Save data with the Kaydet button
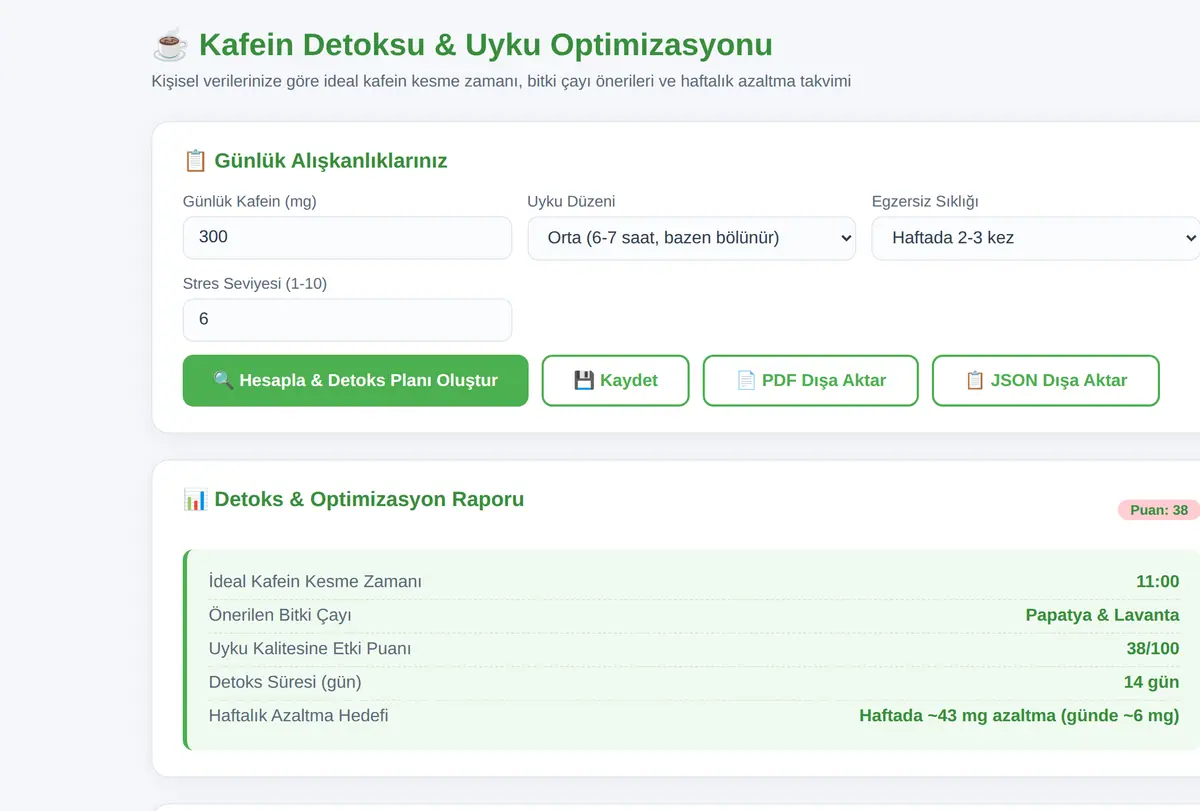The height and width of the screenshot is (811, 1200). [615, 380]
